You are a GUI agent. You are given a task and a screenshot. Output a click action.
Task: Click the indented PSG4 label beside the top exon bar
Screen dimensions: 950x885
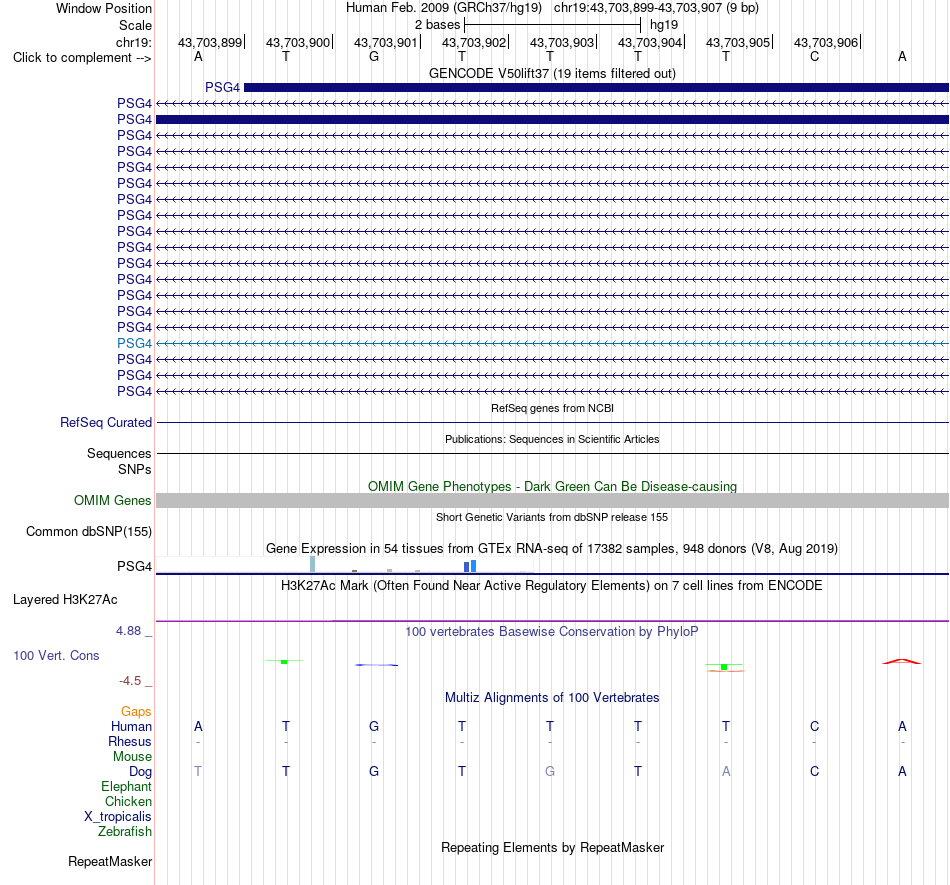[222, 87]
